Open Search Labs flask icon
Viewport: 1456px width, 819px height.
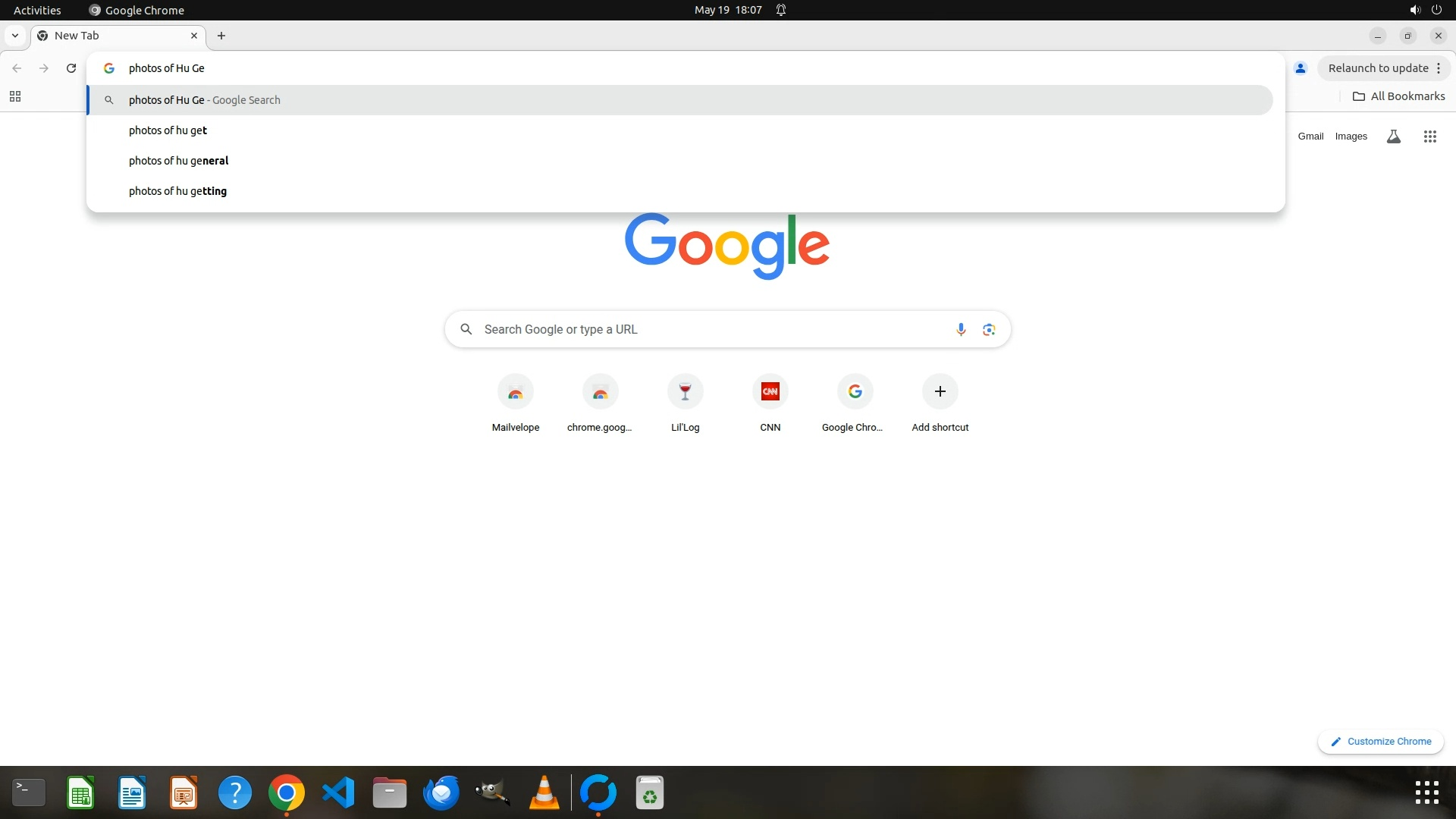tap(1393, 136)
